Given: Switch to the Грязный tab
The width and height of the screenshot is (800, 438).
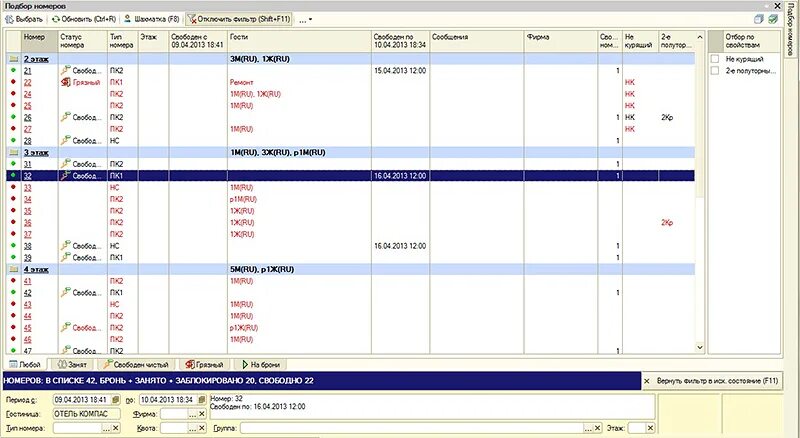Looking at the screenshot, I should (204, 364).
